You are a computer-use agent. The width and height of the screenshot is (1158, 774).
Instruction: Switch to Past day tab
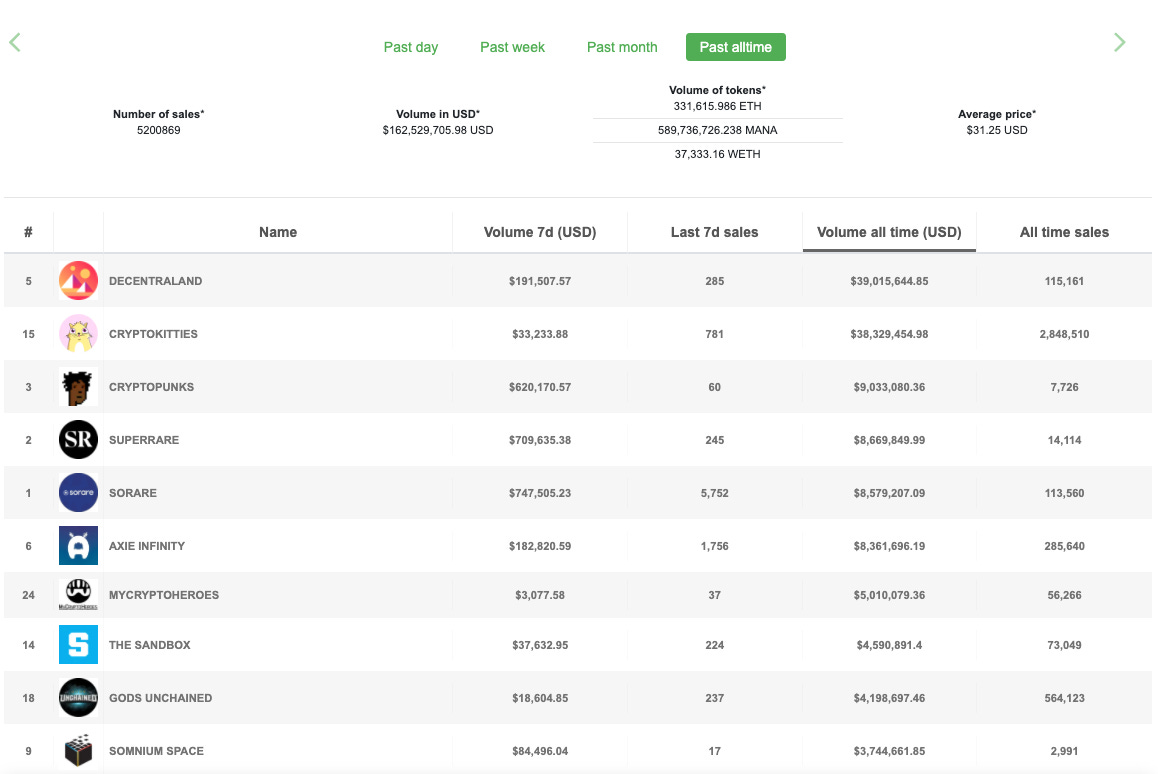[411, 47]
